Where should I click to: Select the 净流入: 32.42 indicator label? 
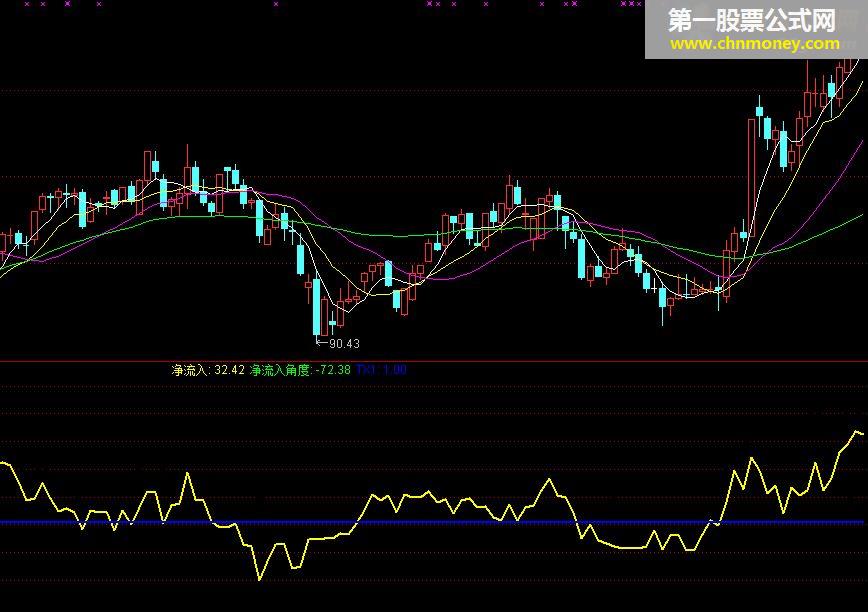click(208, 370)
